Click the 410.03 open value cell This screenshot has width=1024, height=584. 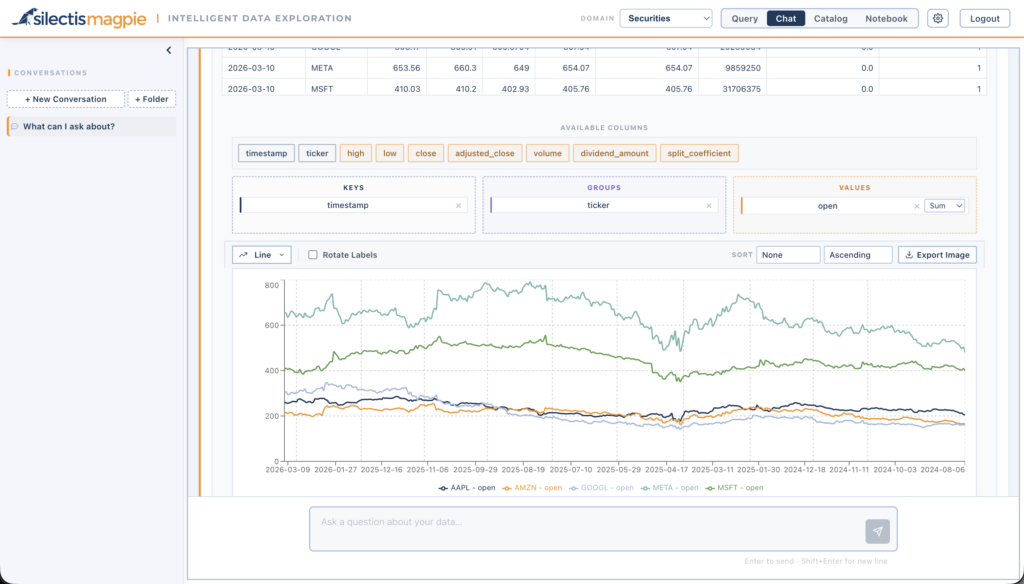397,89
